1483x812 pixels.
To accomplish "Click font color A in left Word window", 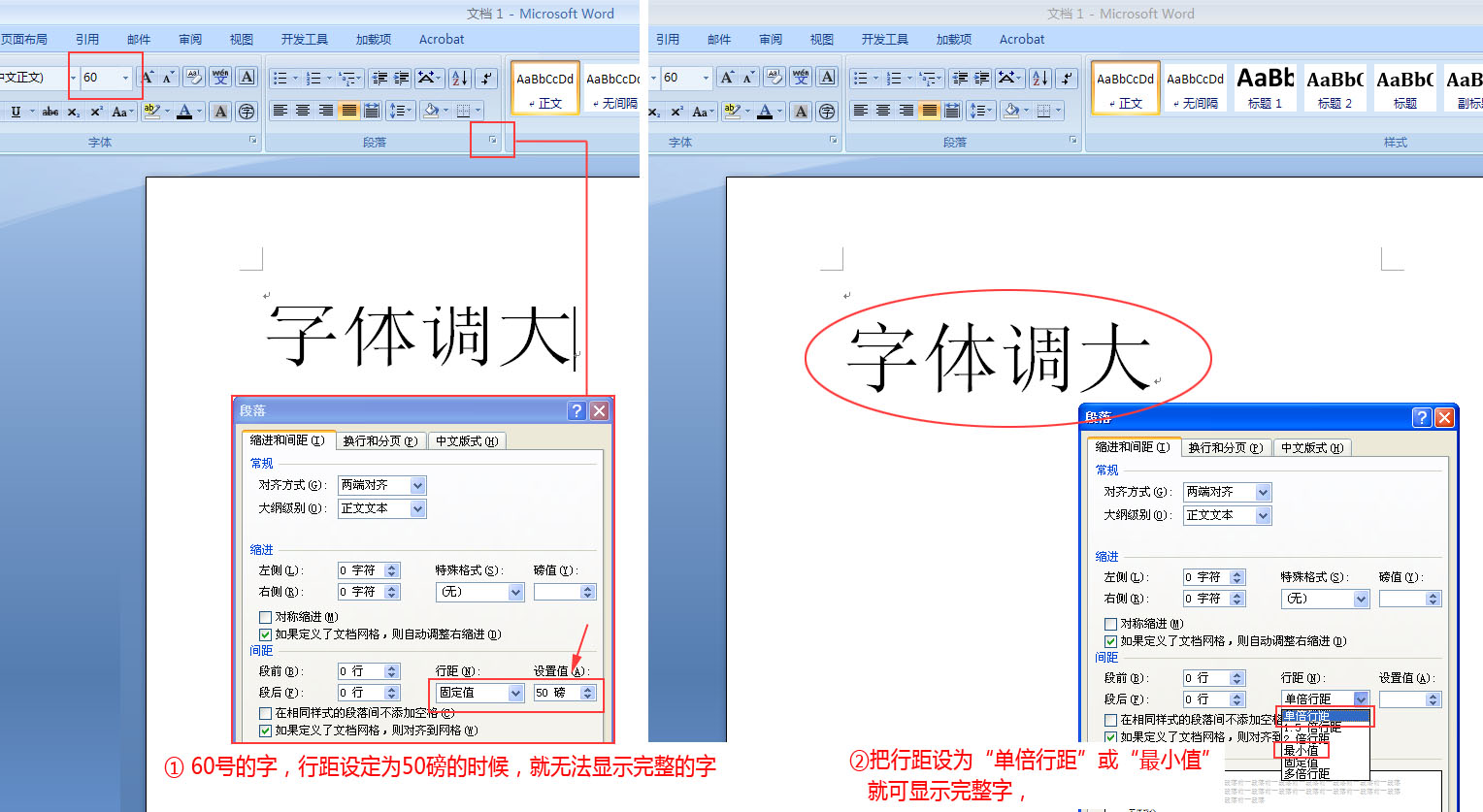I will click(184, 112).
